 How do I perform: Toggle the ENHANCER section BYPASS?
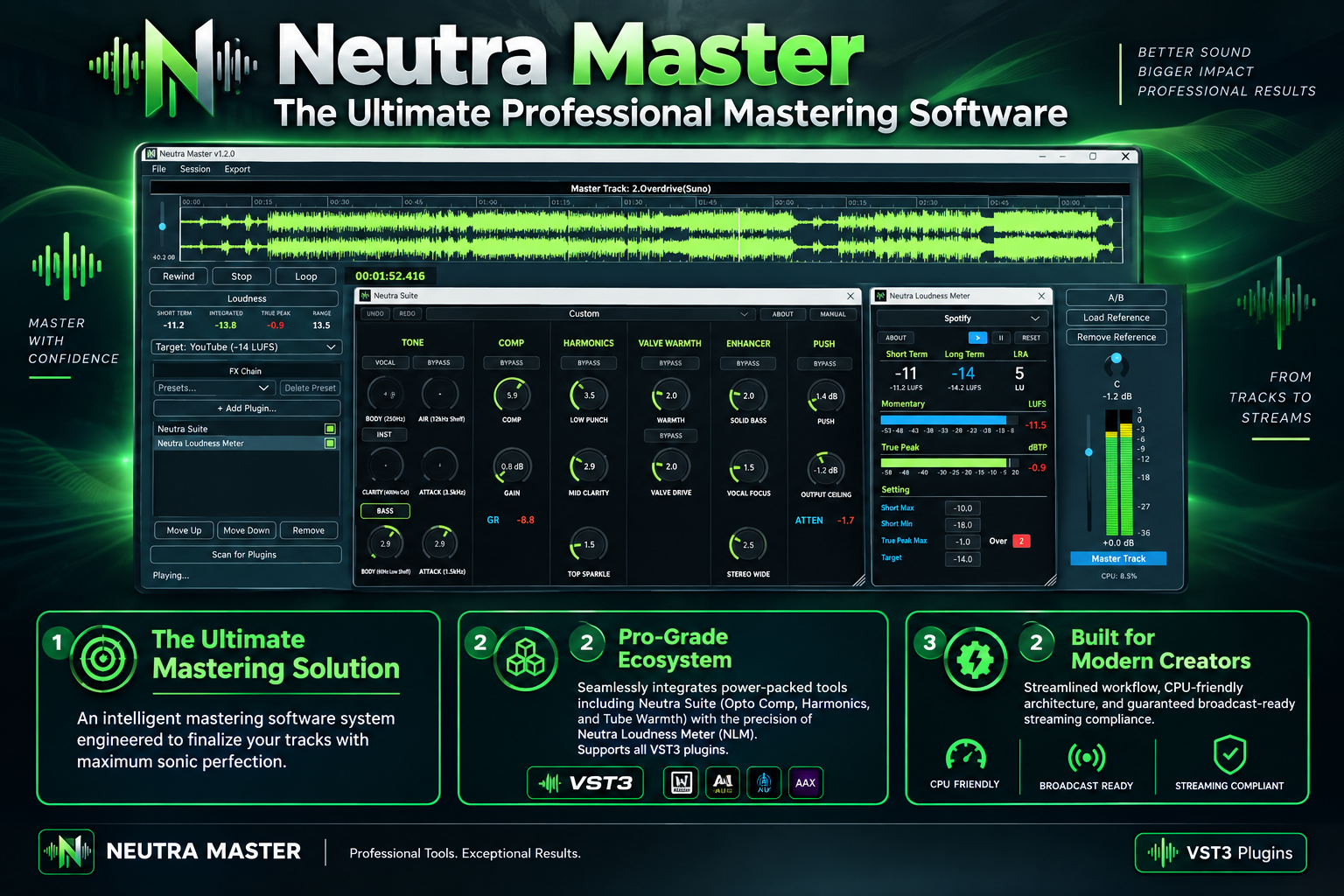[748, 362]
